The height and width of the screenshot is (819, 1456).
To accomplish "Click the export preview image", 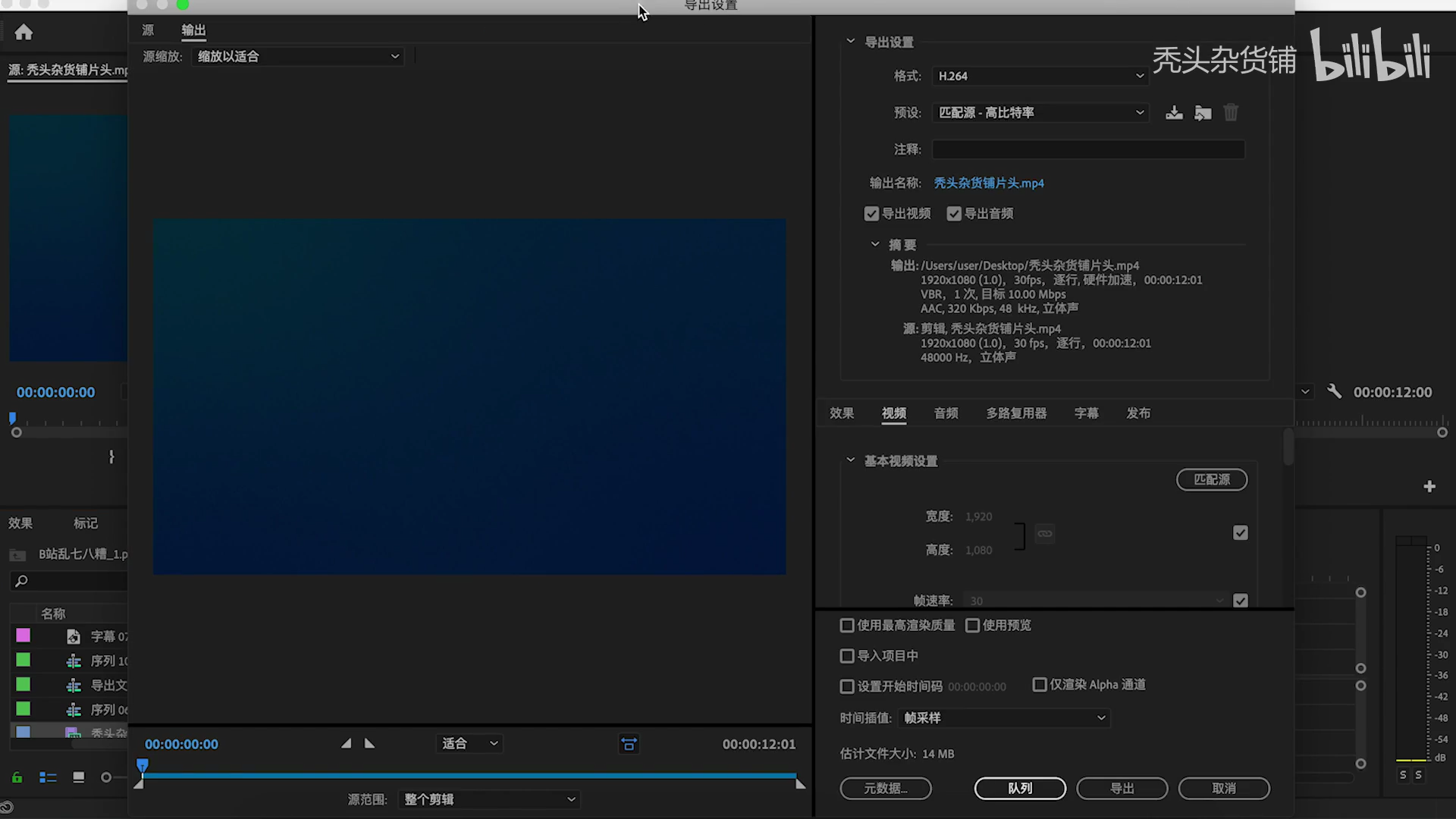I will [469, 397].
